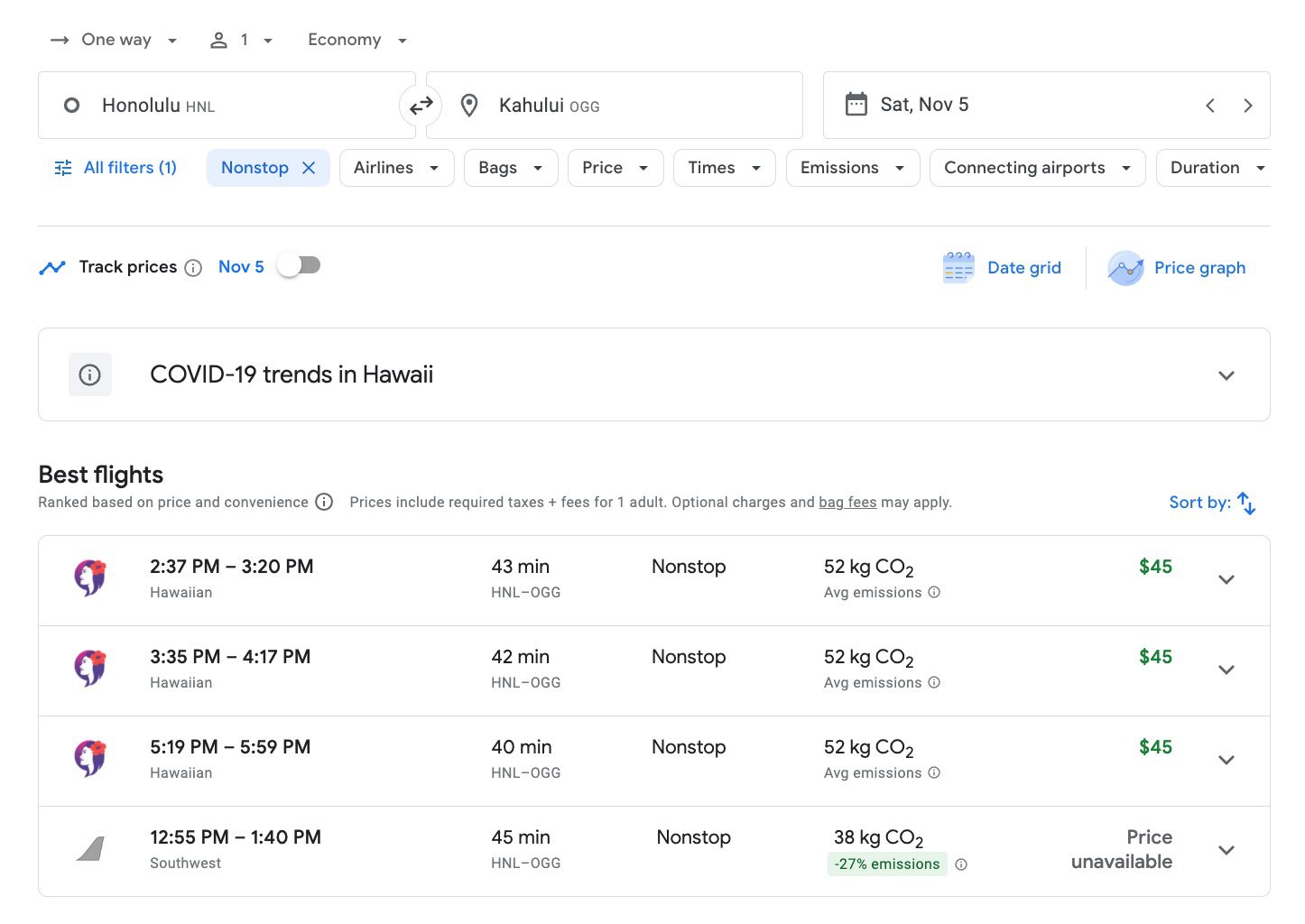The height and width of the screenshot is (924, 1305).
Task: Click Best flights ranking info icon
Action: pos(324,502)
